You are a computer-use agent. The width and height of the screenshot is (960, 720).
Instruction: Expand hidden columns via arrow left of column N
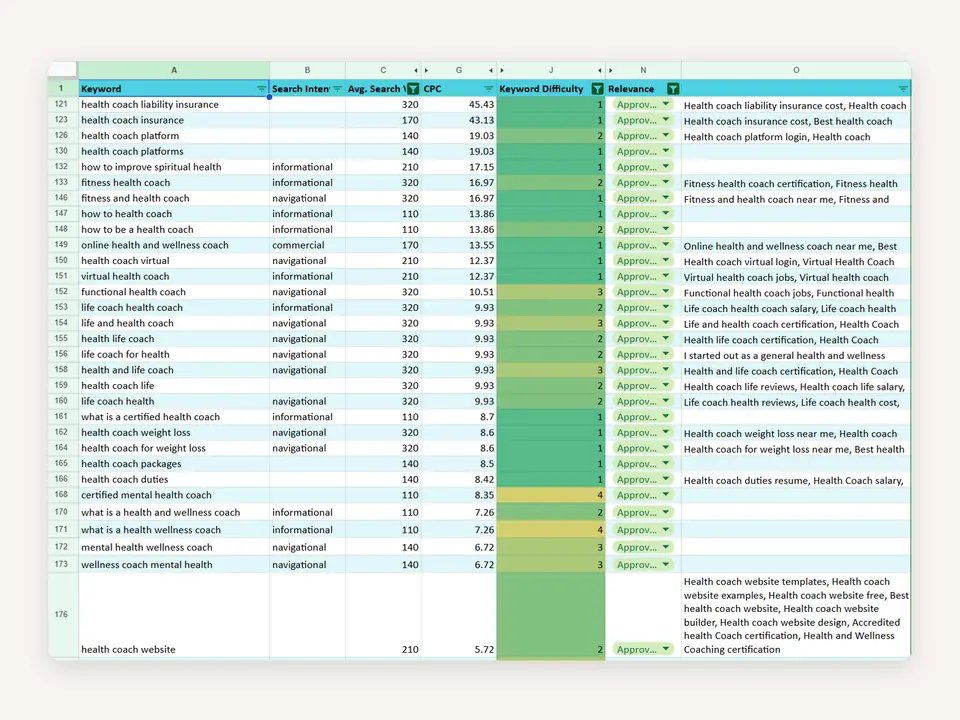pos(610,70)
